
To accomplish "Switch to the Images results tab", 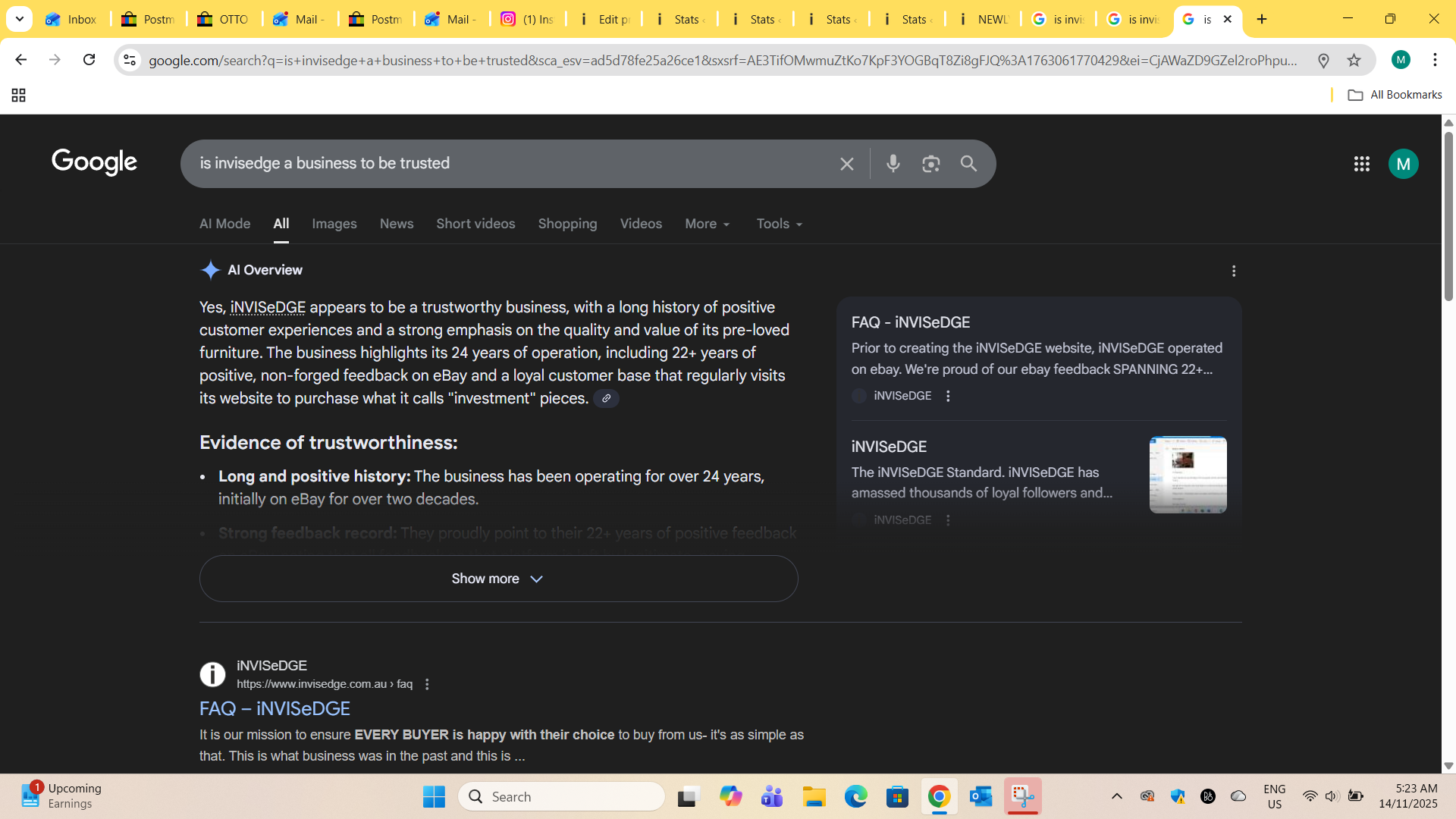I will (x=334, y=224).
